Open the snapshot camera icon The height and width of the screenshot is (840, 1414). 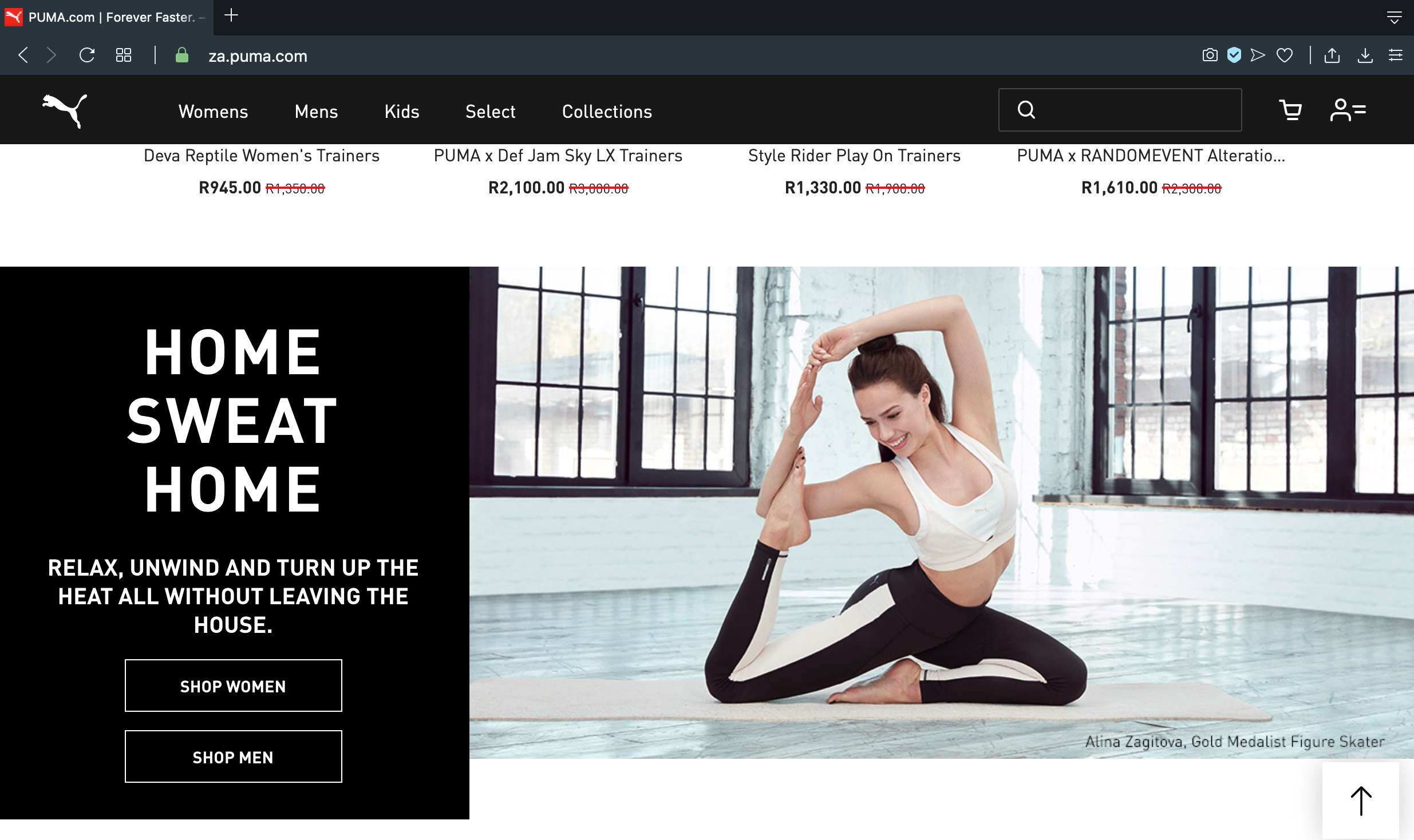coord(1210,55)
